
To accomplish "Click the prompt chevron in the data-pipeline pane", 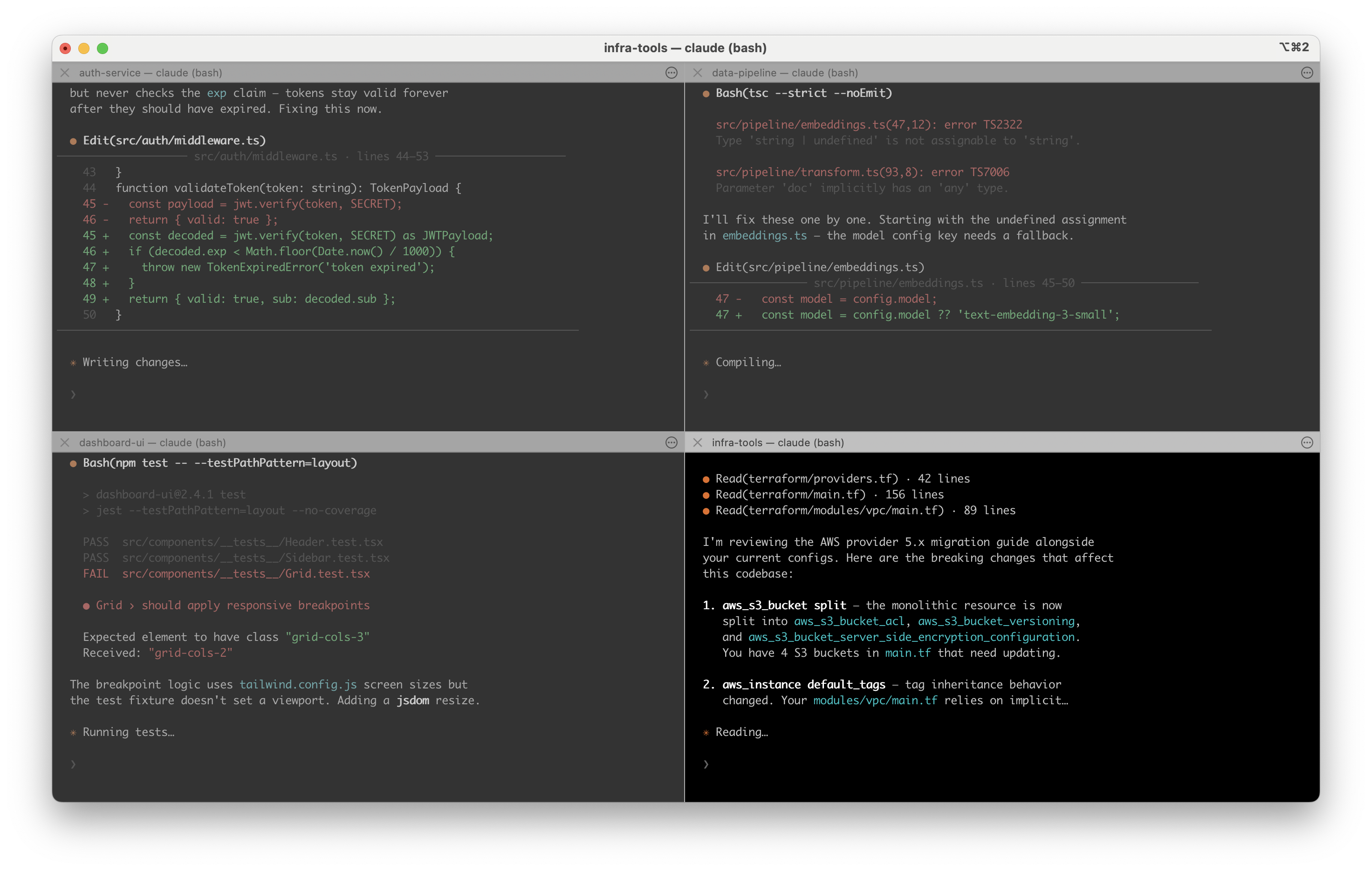I will [x=707, y=394].
